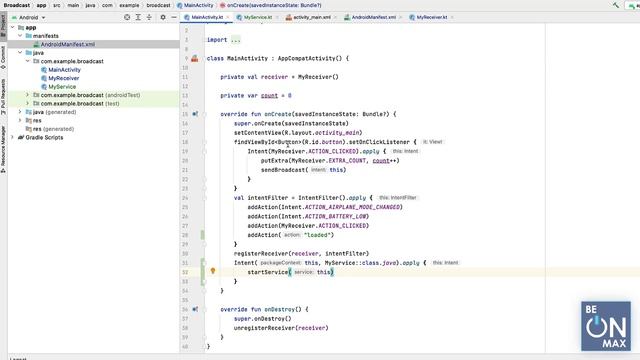Expand the java (generated) folder
This screenshot has height=360, width=640.
click(x=20, y=112)
